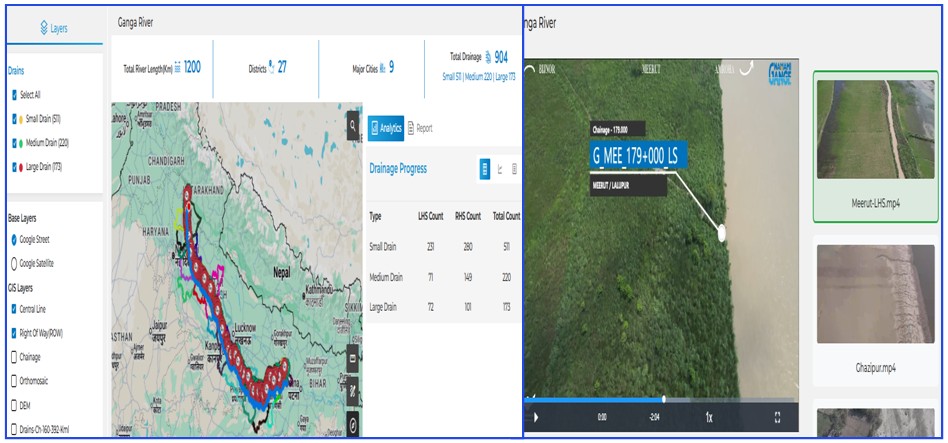Click the document list view icon
Screen dimensions: 948x443
coord(514,169)
